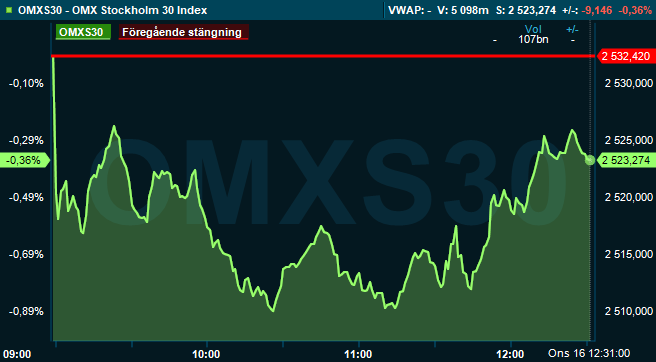Click the 2 515,000 price axis label

coord(629,254)
